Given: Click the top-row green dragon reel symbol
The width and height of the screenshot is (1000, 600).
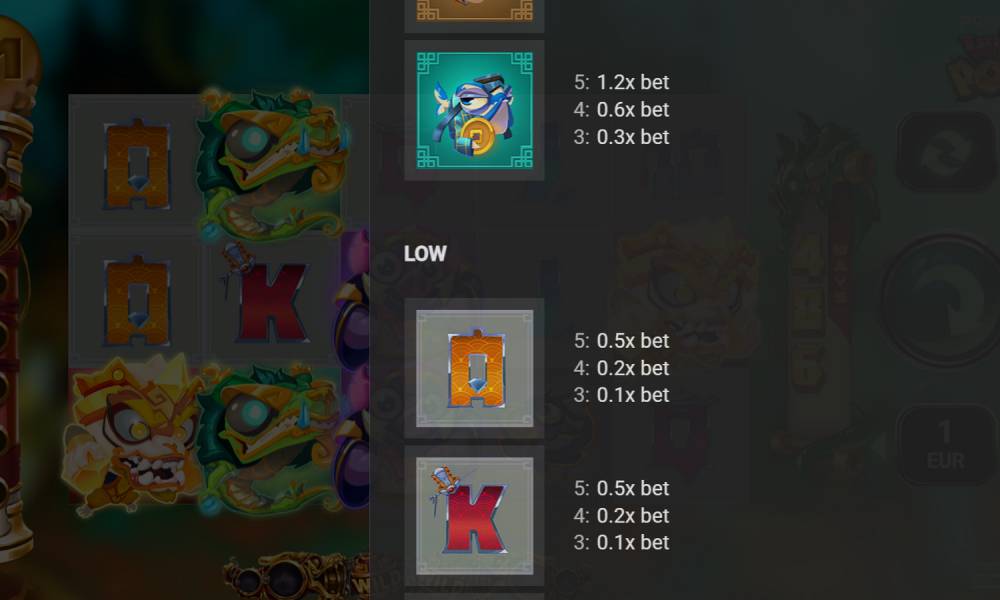Looking at the screenshot, I should (x=272, y=165).
